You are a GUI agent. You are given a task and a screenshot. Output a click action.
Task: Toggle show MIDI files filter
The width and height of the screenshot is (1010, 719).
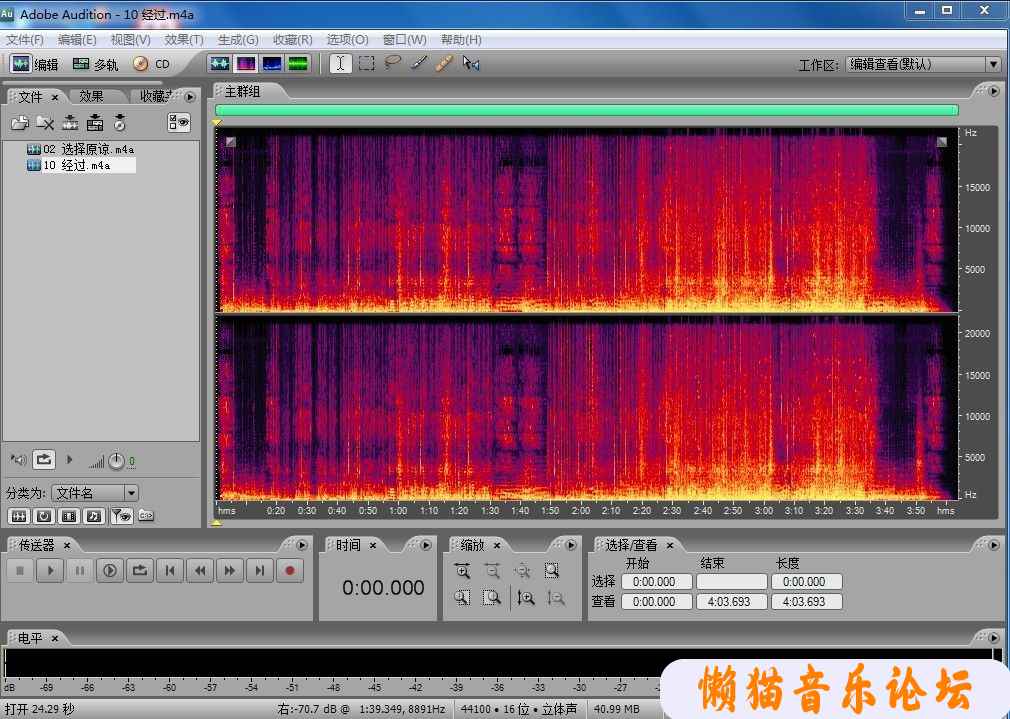point(94,516)
